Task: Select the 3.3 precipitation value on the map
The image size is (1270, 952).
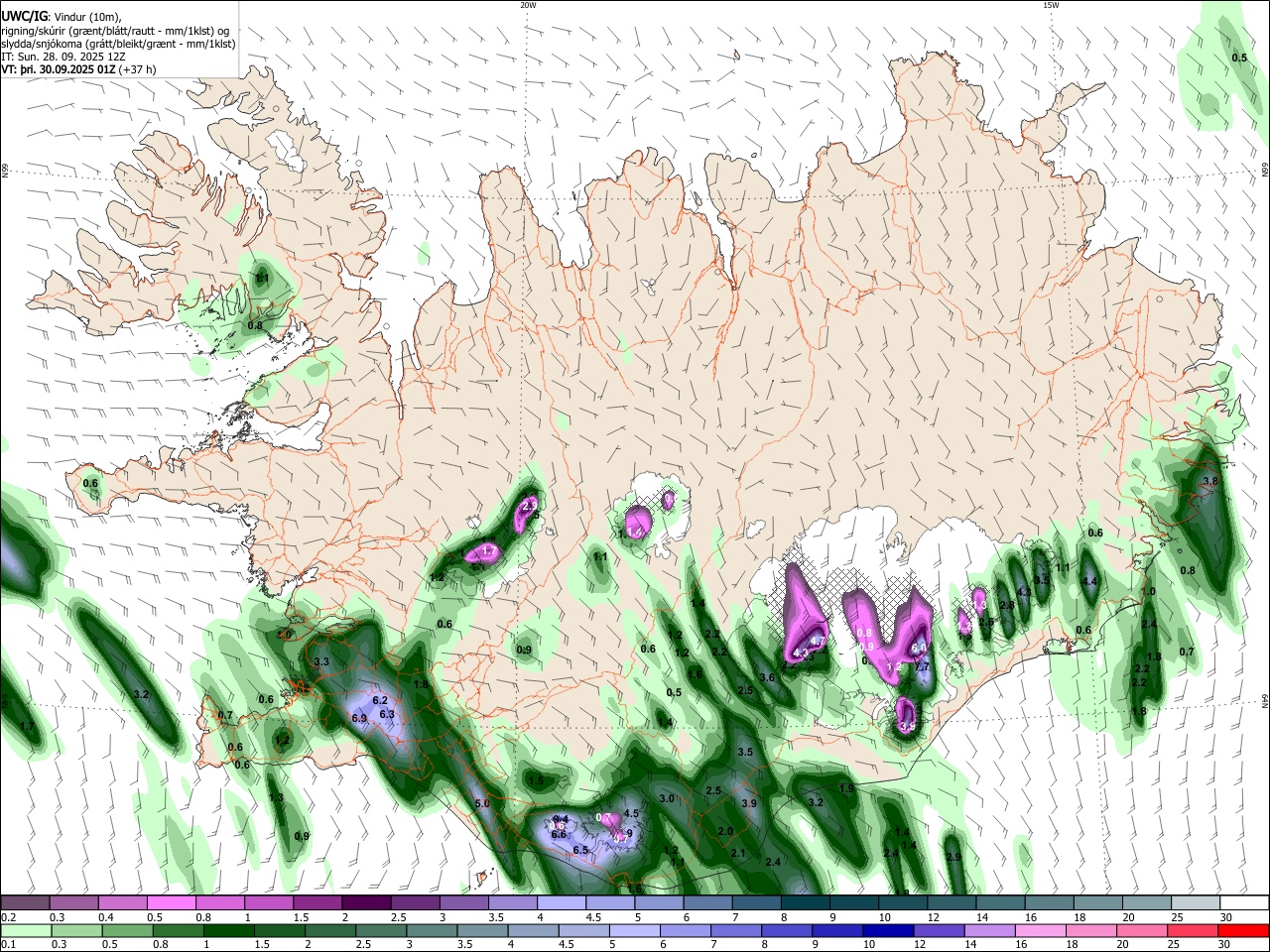Action: click(321, 661)
